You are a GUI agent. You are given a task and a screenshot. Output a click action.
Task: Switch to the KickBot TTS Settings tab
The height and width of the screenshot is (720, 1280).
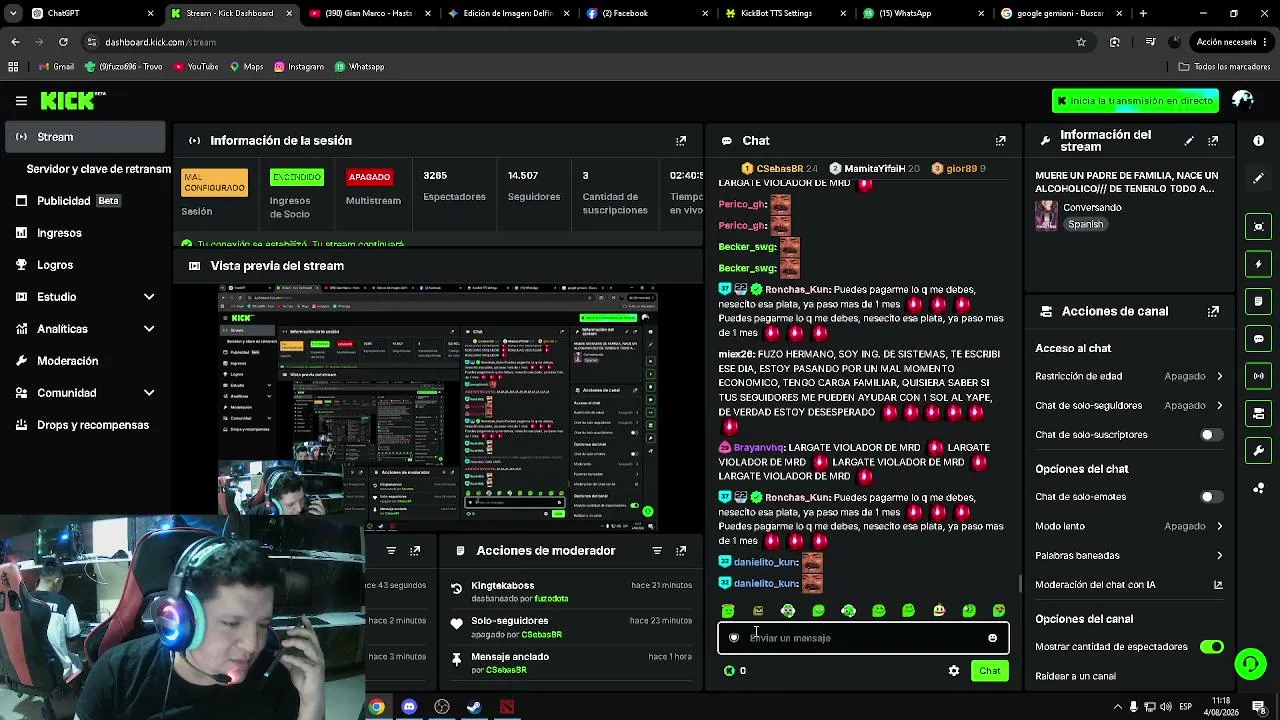[784, 13]
